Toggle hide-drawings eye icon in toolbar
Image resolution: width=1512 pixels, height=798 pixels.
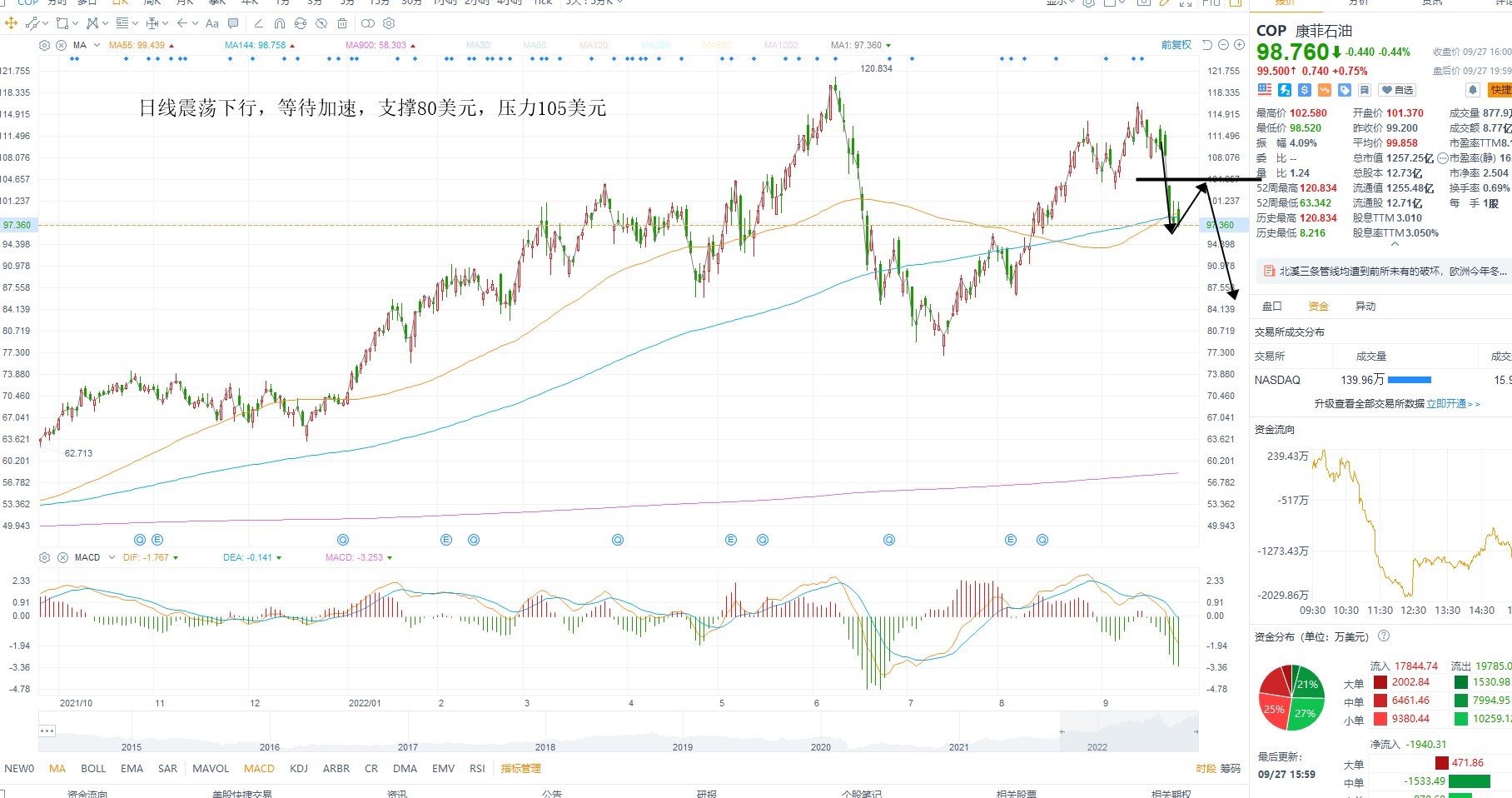click(x=321, y=23)
